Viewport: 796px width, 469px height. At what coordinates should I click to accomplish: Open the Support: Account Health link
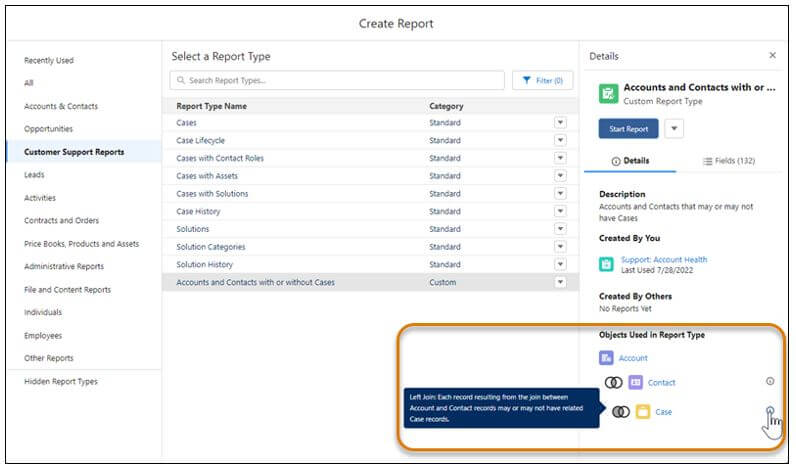coord(665,259)
